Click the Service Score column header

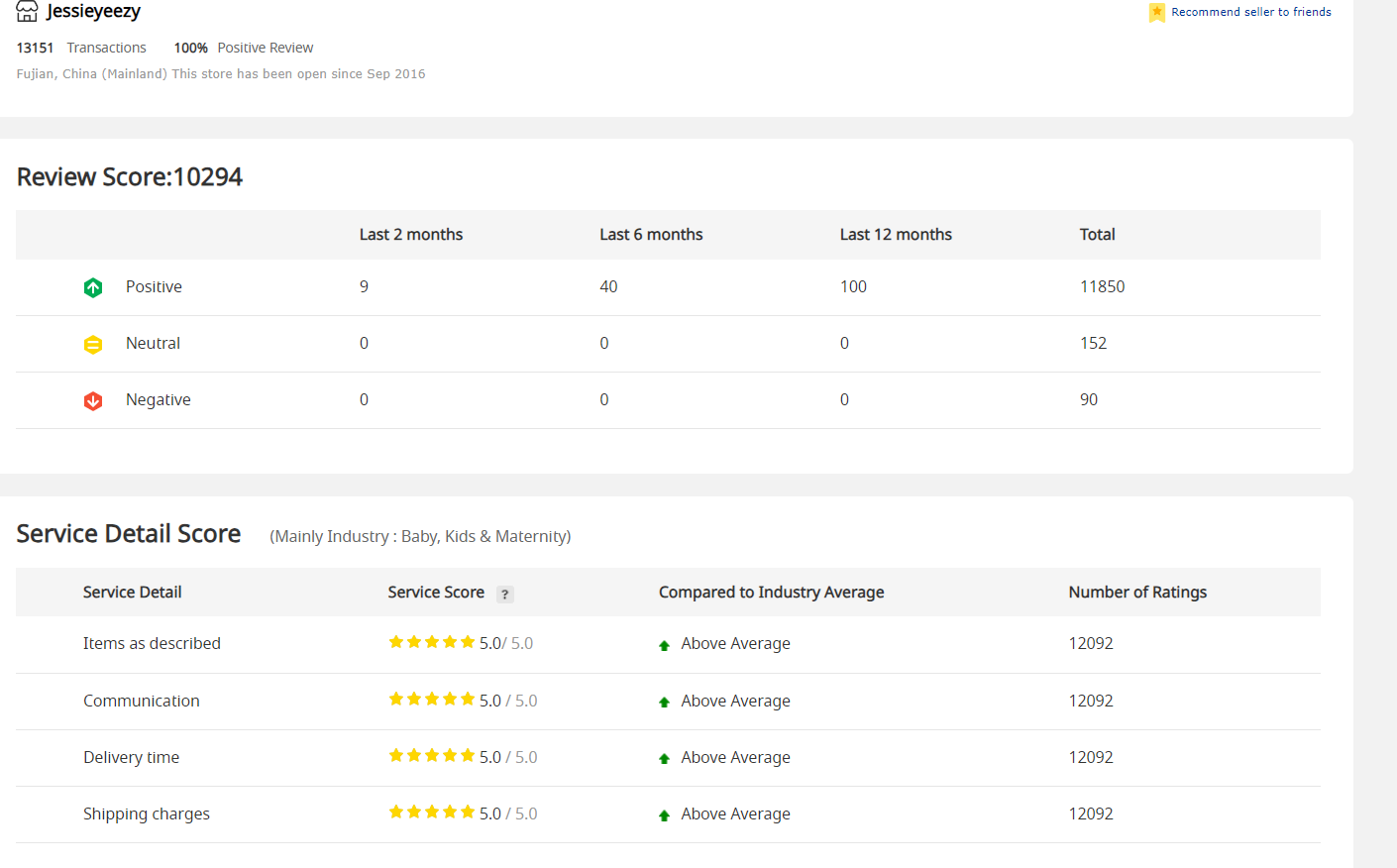click(436, 593)
